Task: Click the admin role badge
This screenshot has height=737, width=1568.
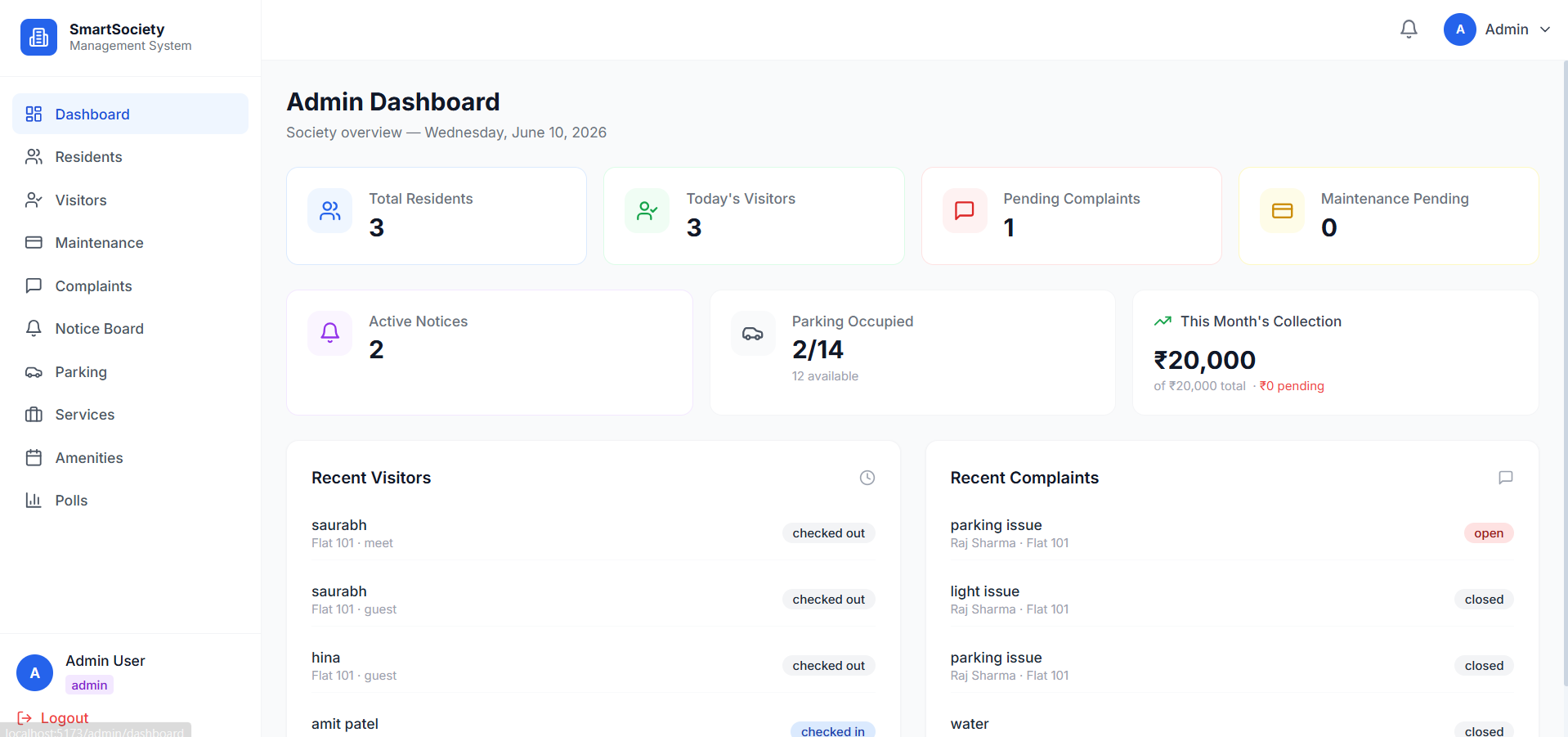Action: pyautogui.click(x=89, y=685)
